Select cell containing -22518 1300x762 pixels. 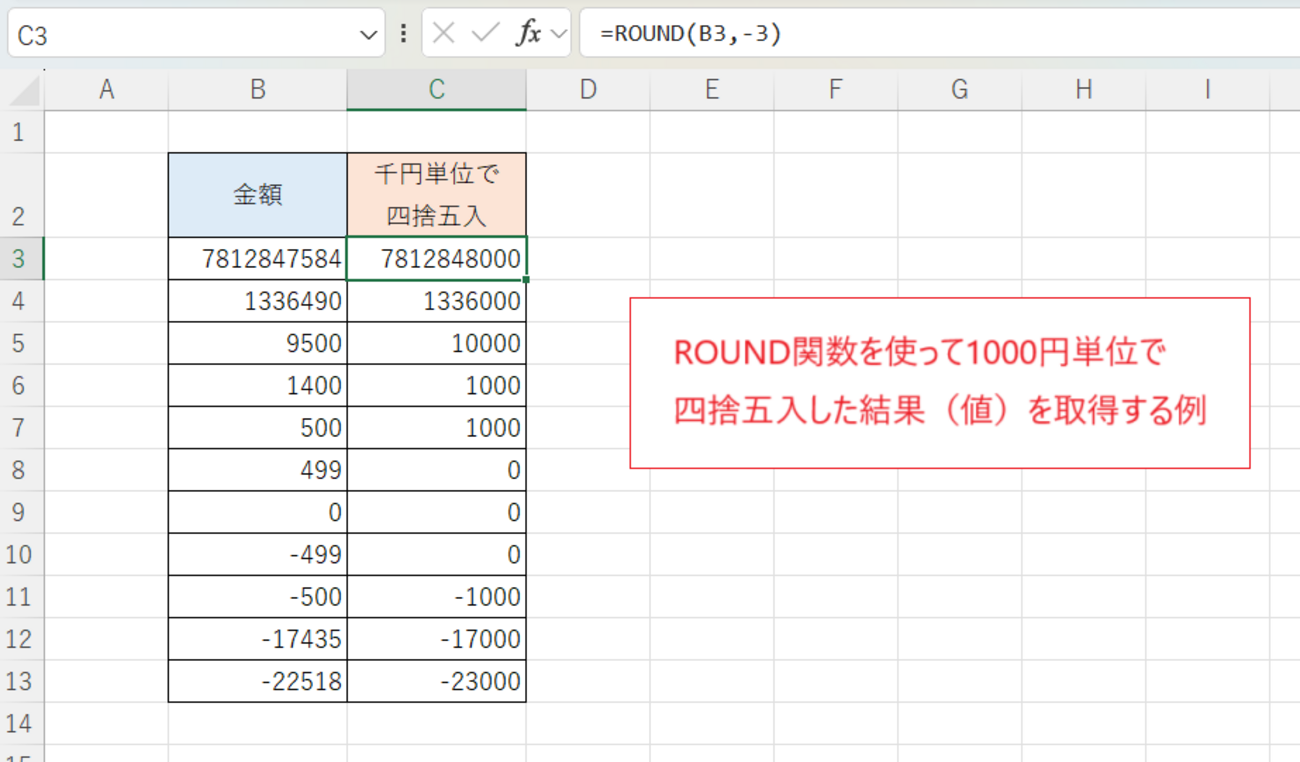click(258, 681)
